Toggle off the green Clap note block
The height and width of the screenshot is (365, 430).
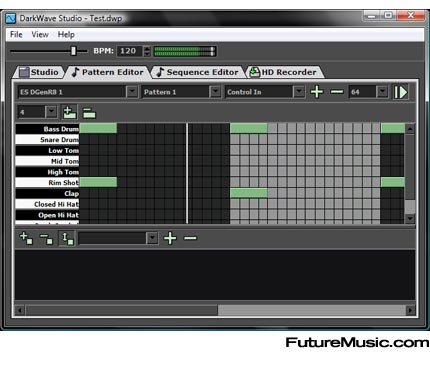click(x=249, y=193)
